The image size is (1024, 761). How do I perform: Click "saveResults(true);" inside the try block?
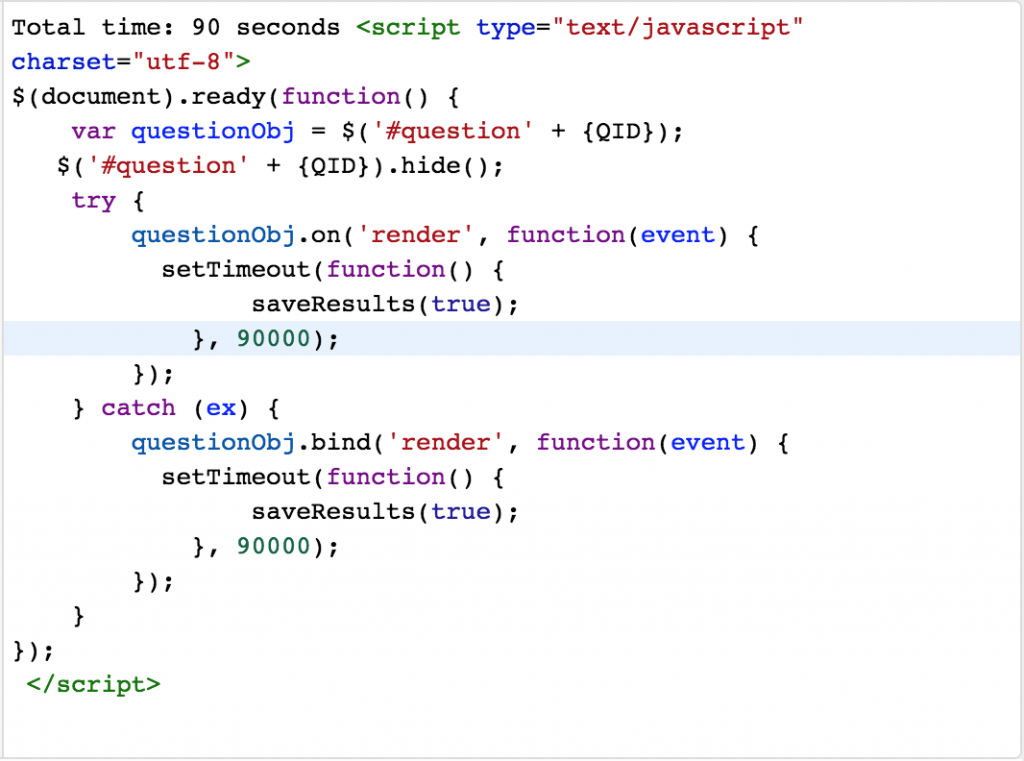click(x=385, y=304)
